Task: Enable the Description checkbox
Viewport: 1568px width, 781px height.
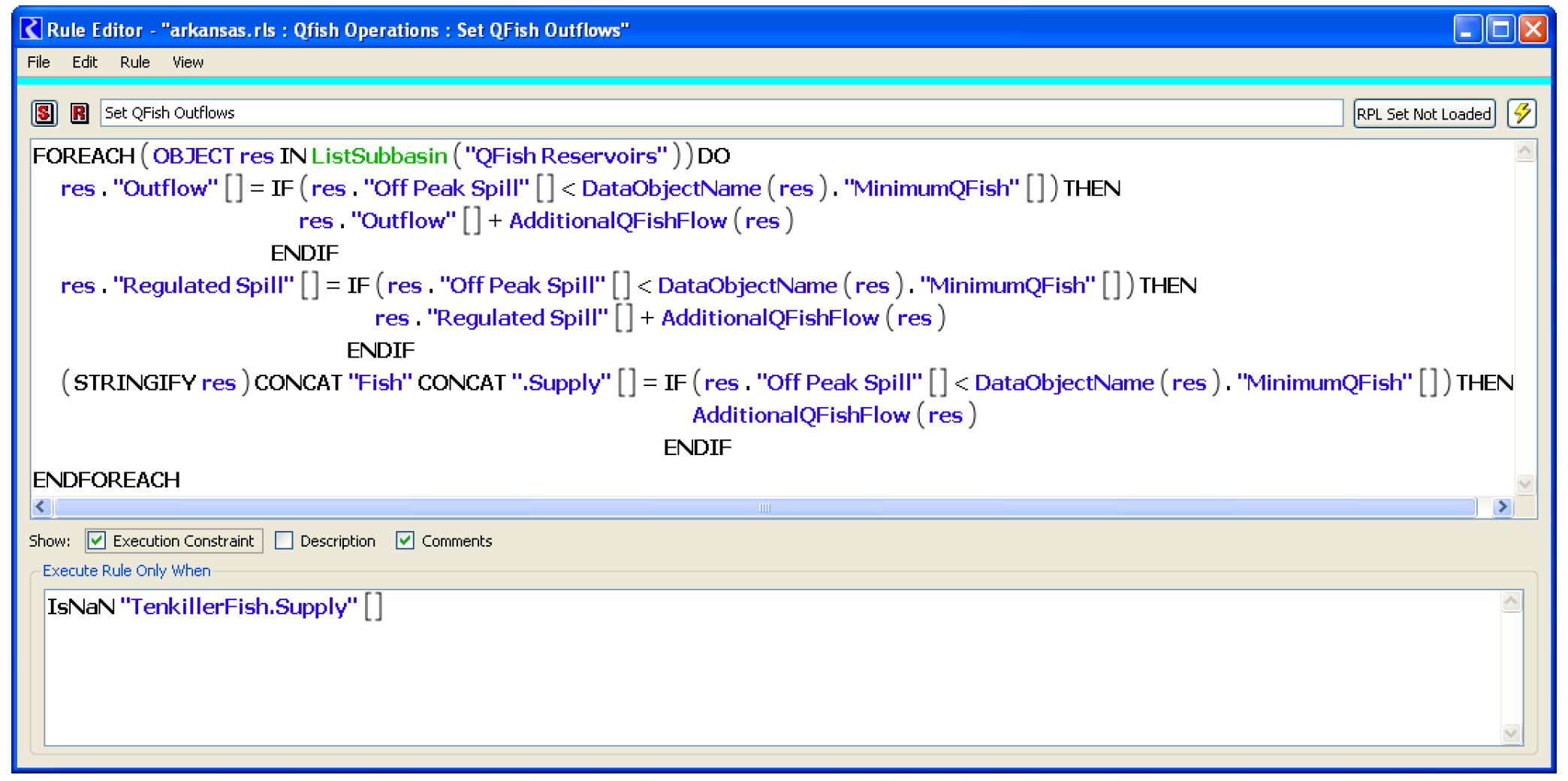Action: (x=284, y=541)
